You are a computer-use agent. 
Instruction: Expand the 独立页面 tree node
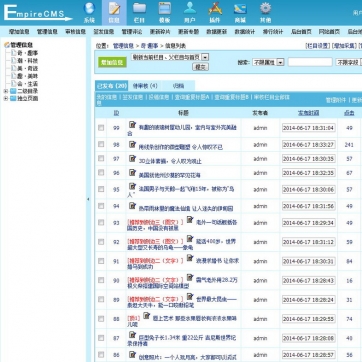coord(6,99)
